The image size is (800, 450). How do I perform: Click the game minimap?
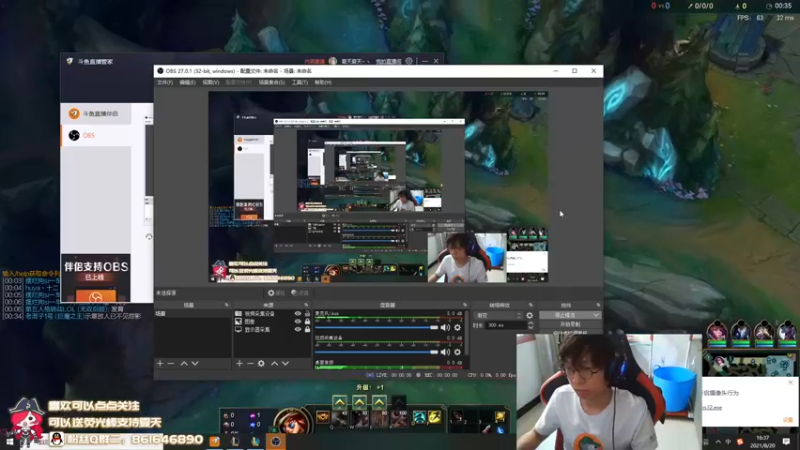tap(749, 364)
